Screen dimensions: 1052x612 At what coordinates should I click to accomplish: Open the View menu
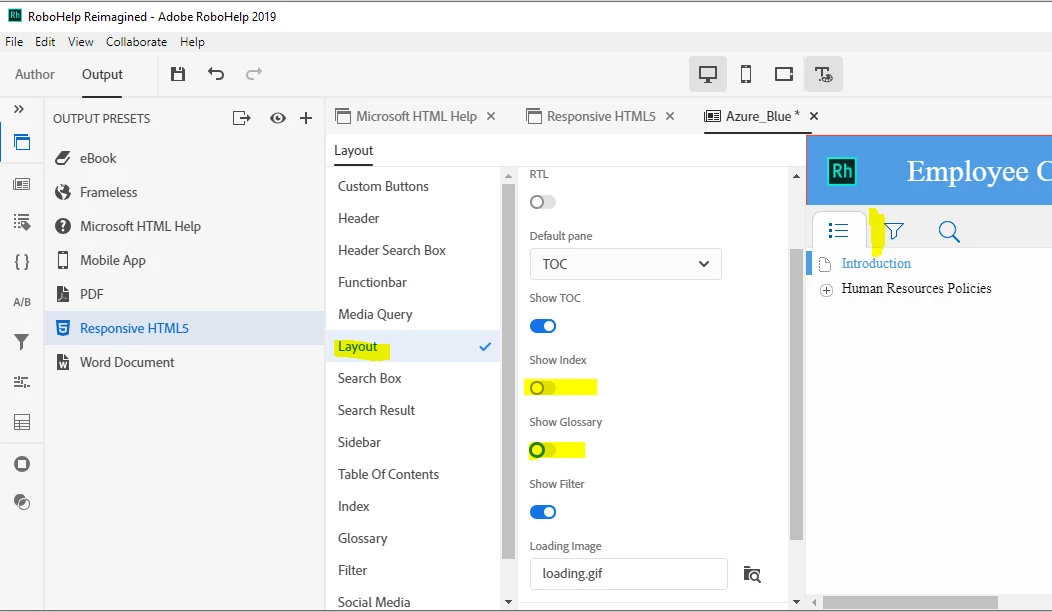click(81, 42)
